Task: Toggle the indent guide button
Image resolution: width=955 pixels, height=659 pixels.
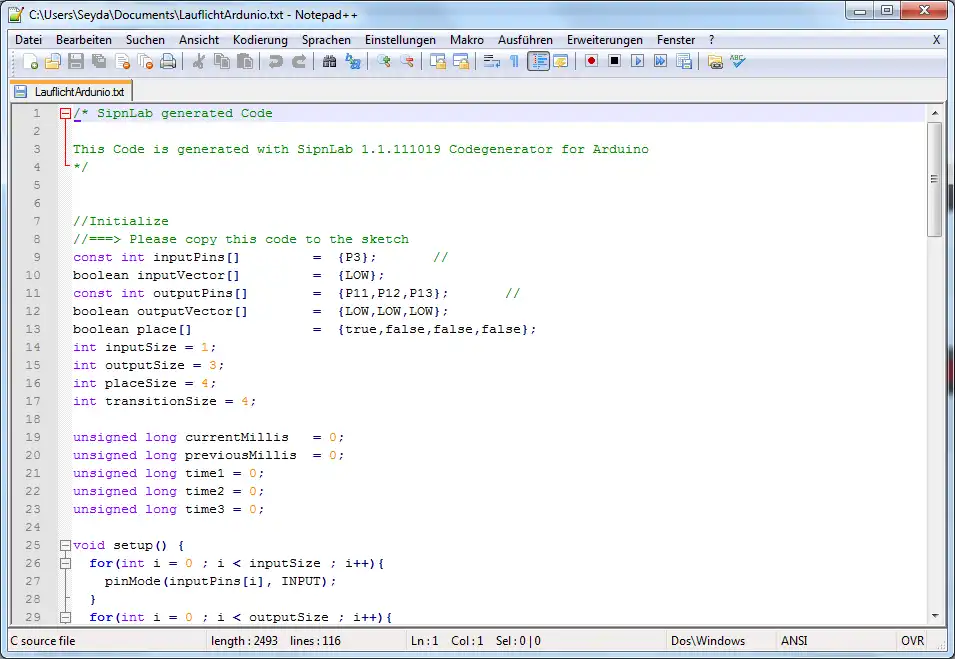Action: coord(538,62)
